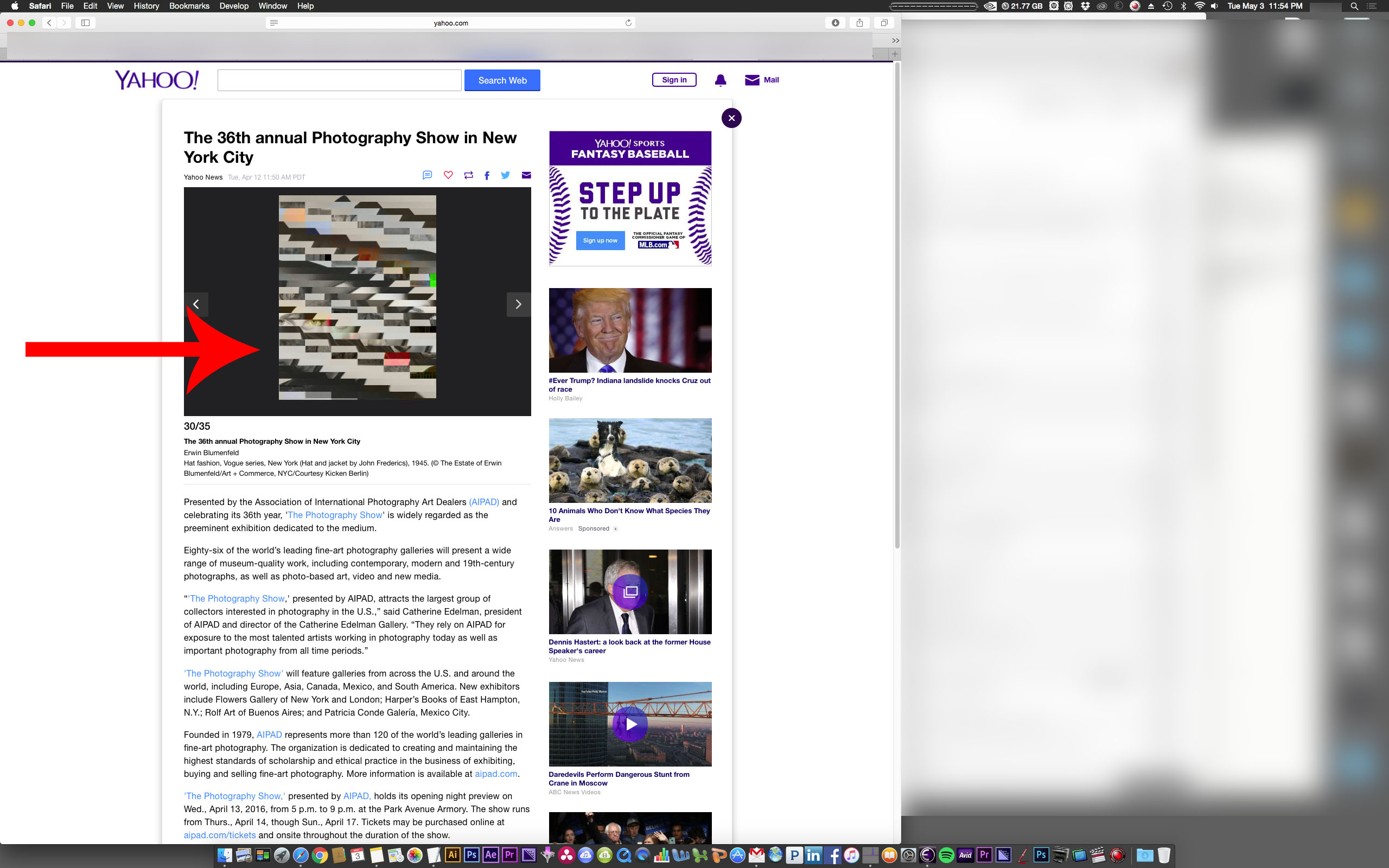Open the Trash in the Dock

(1163, 855)
